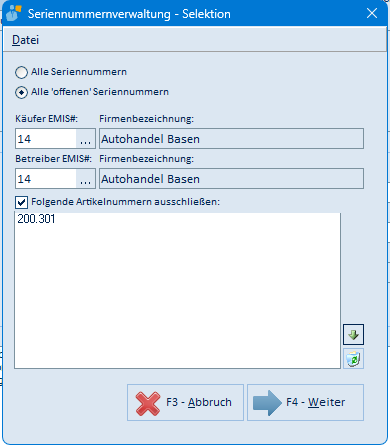Select Alle 'offenen' Seriennummern radio button
Viewport: 390px width, 447px height.
coord(22,92)
